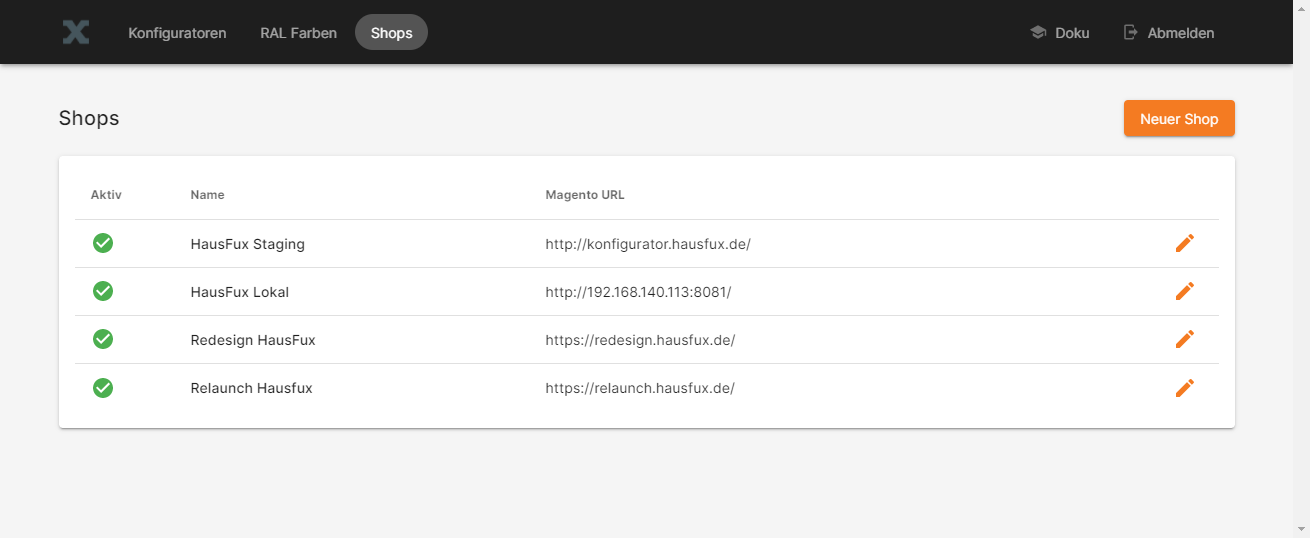
Task: Toggle the active status of HausFux Lokal
Action: pyautogui.click(x=103, y=291)
